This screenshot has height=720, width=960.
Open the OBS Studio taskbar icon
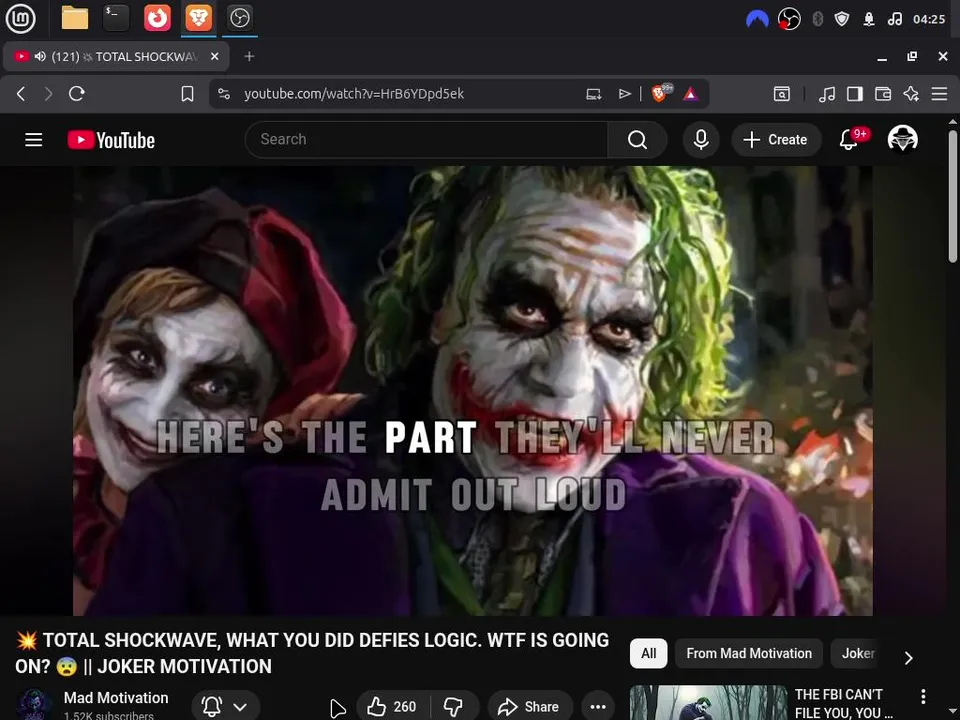[x=239, y=18]
